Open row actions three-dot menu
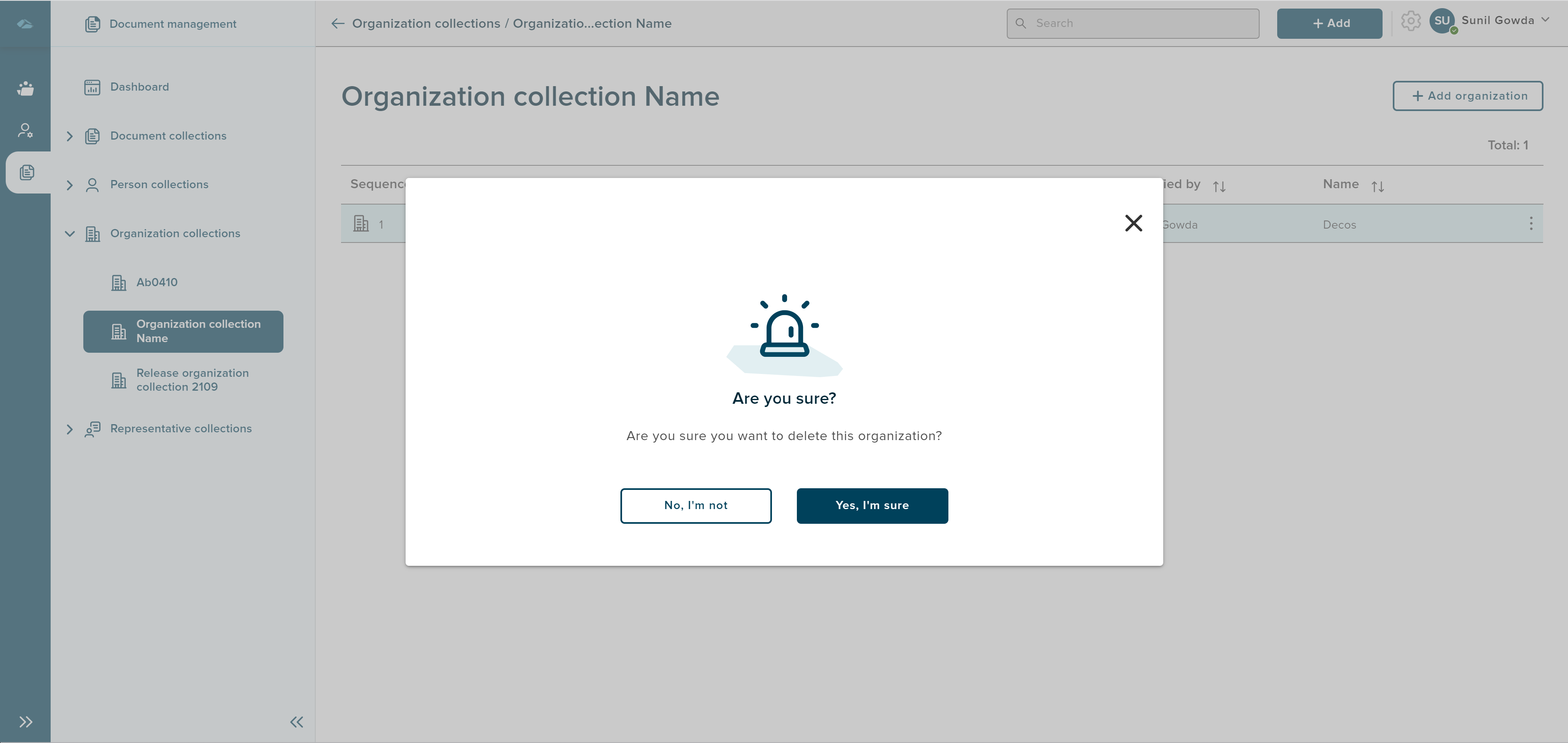Viewport: 1568px width, 743px height. coord(1530,223)
